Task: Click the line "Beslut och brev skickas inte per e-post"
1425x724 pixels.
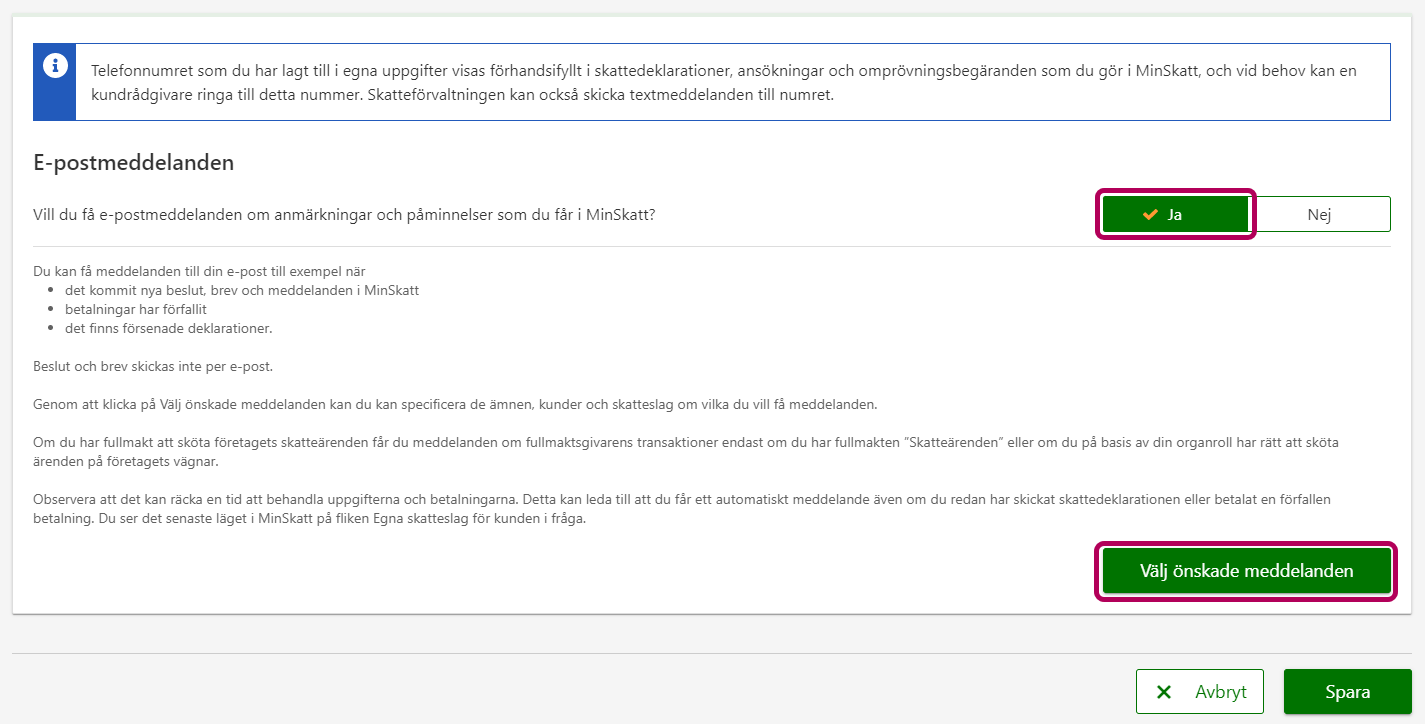Action: (153, 366)
